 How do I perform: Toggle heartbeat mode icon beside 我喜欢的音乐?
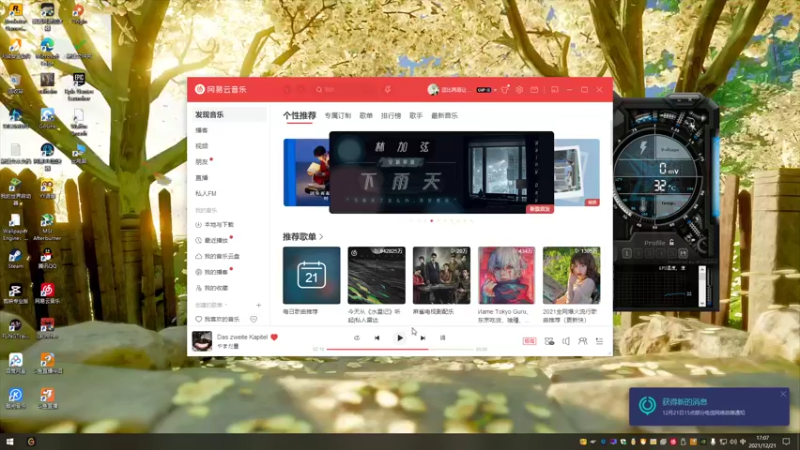[x=254, y=319]
